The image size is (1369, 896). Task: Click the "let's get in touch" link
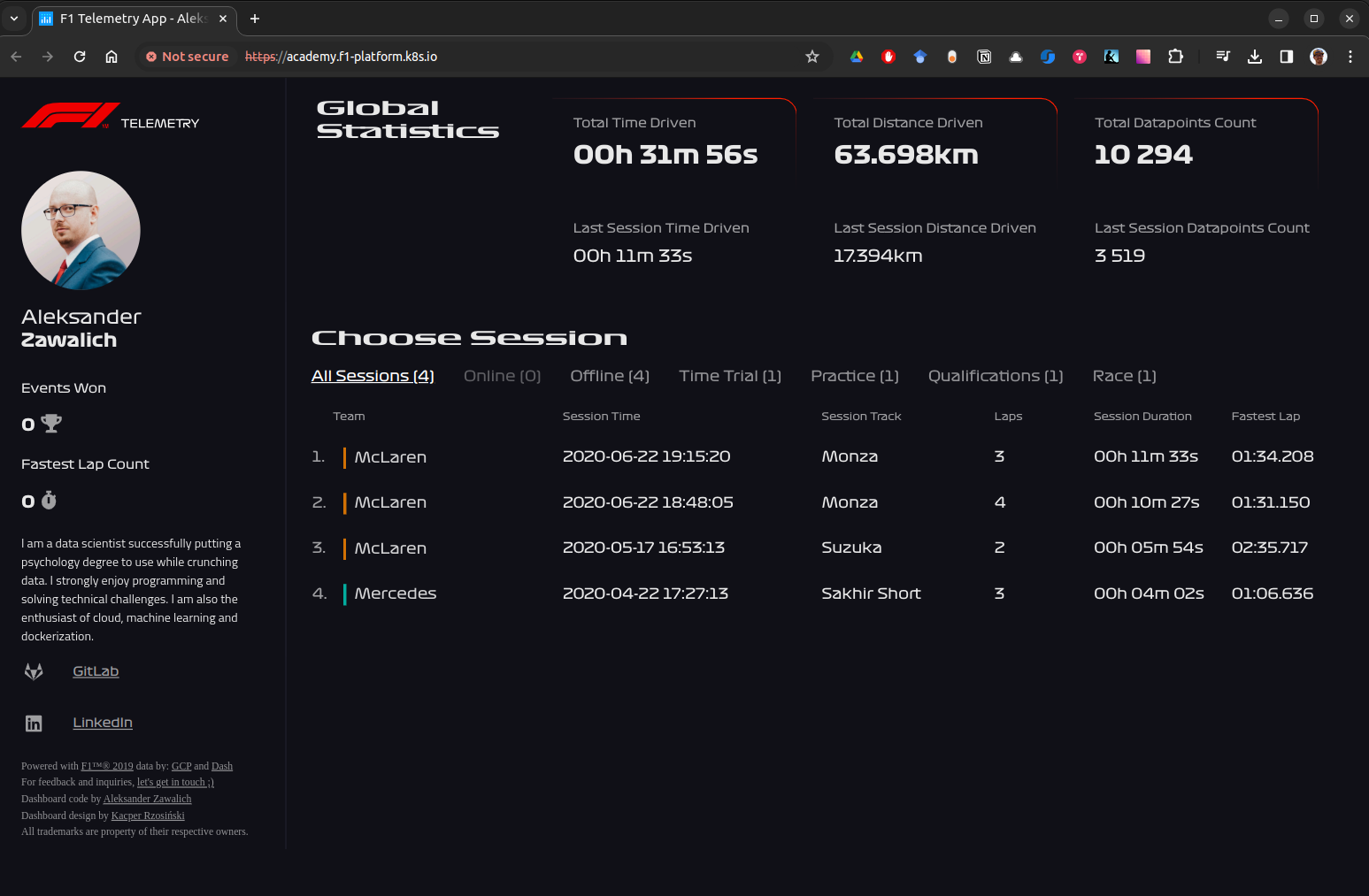click(175, 782)
